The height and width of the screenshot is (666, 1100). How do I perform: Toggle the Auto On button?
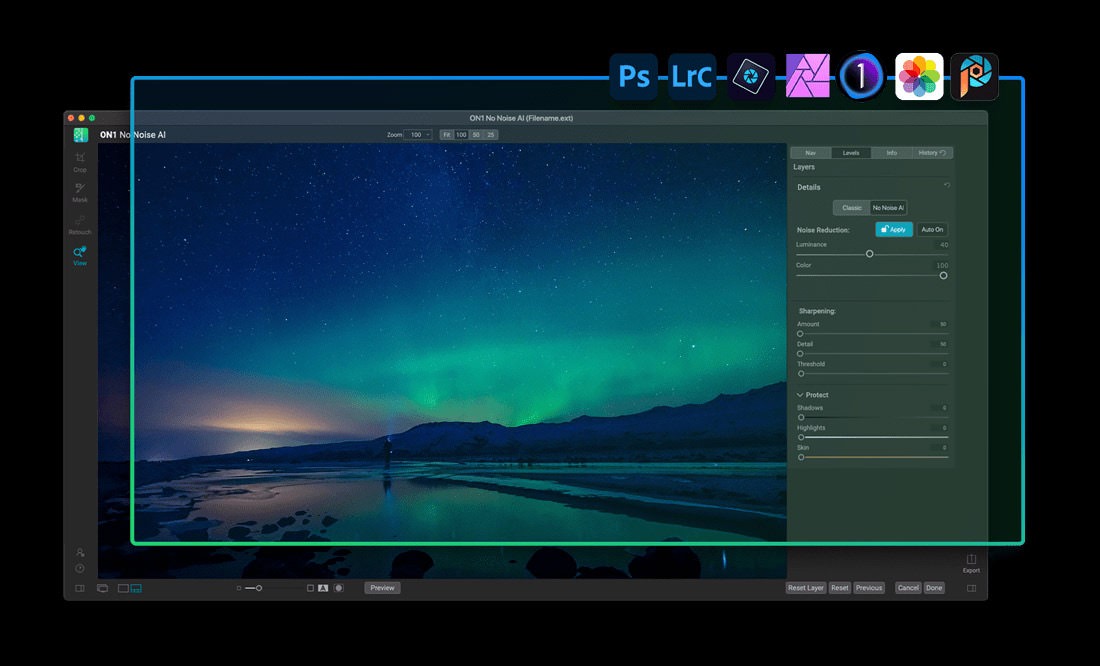932,229
